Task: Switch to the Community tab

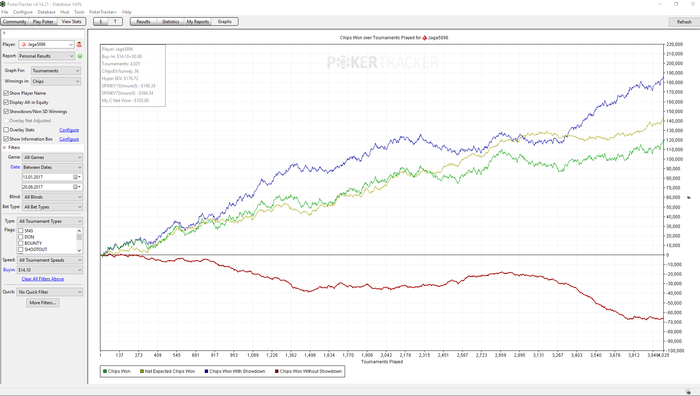Action: point(15,21)
